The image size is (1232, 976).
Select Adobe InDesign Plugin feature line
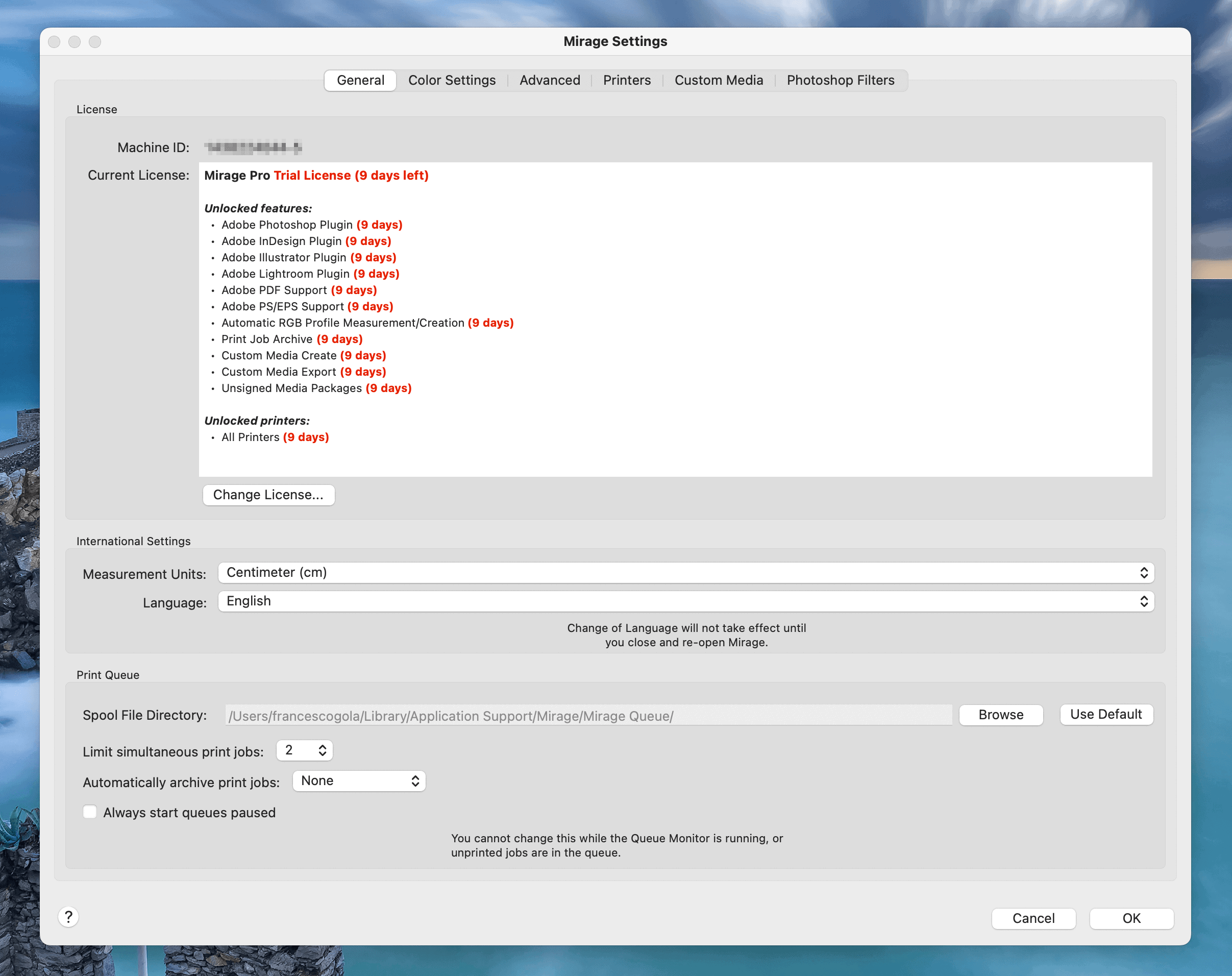point(306,241)
